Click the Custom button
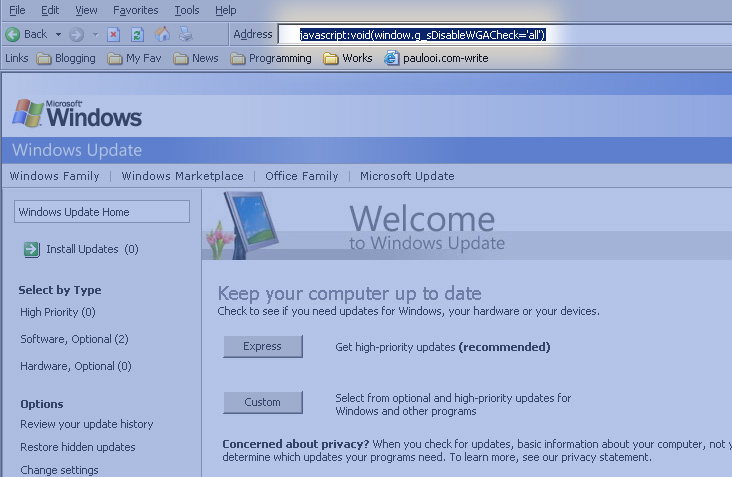732x477 pixels. tap(263, 402)
